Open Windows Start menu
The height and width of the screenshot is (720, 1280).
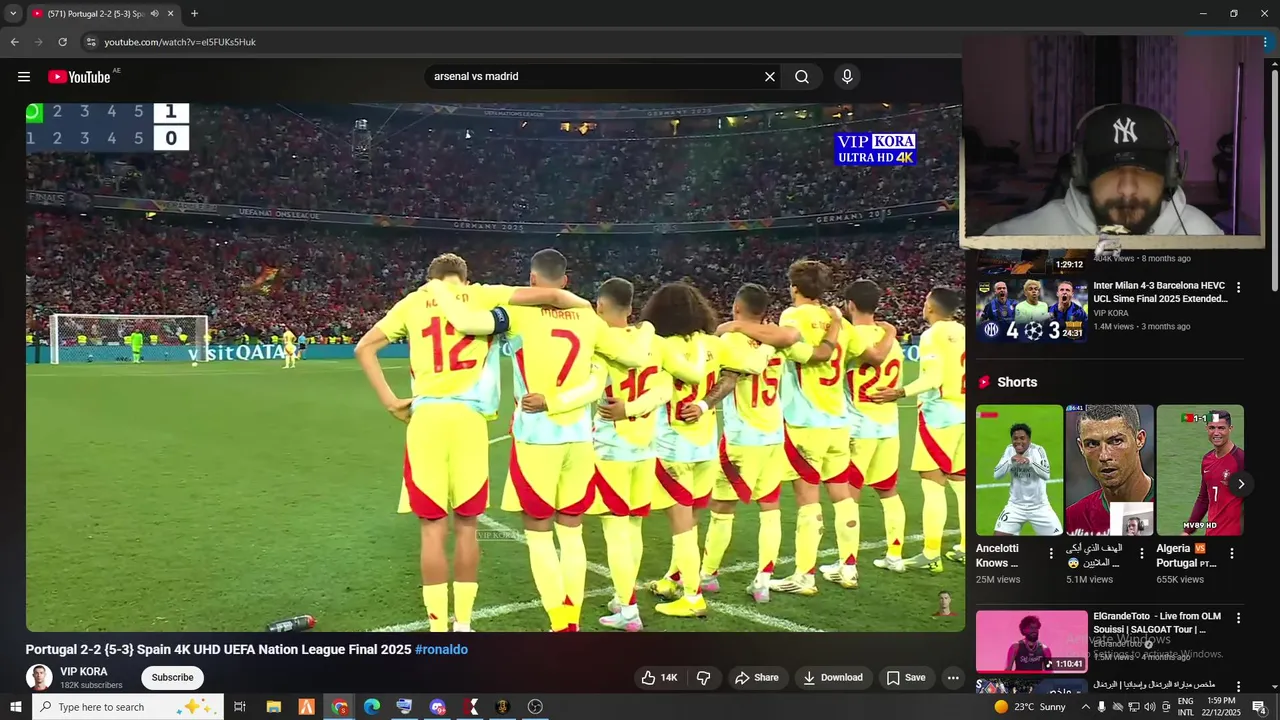pos(16,707)
